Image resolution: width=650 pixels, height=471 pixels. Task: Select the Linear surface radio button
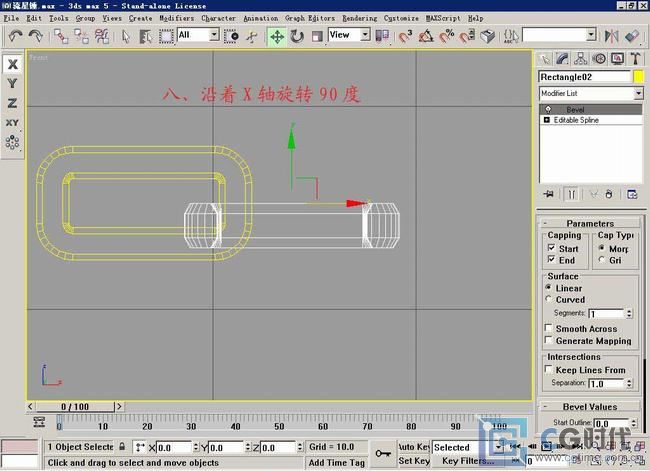tap(548, 287)
